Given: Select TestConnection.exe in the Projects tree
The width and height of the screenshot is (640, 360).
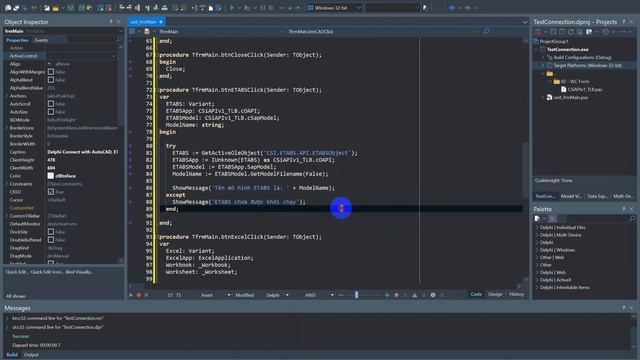Looking at the screenshot, I should [567, 49].
